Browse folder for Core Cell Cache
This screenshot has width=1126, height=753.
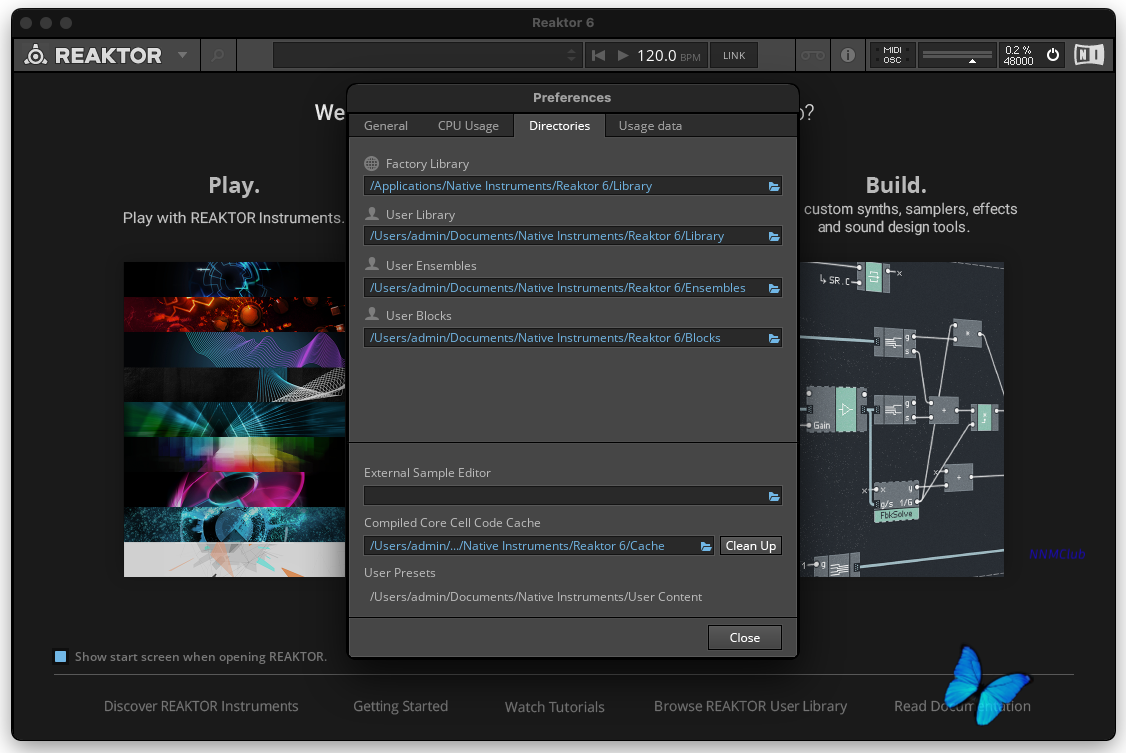tap(706, 546)
